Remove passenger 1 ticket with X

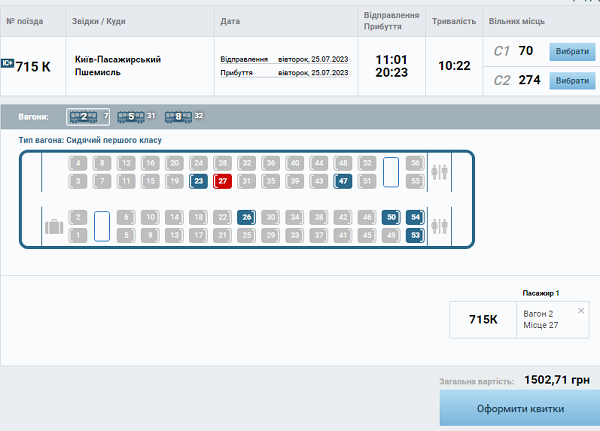581,311
